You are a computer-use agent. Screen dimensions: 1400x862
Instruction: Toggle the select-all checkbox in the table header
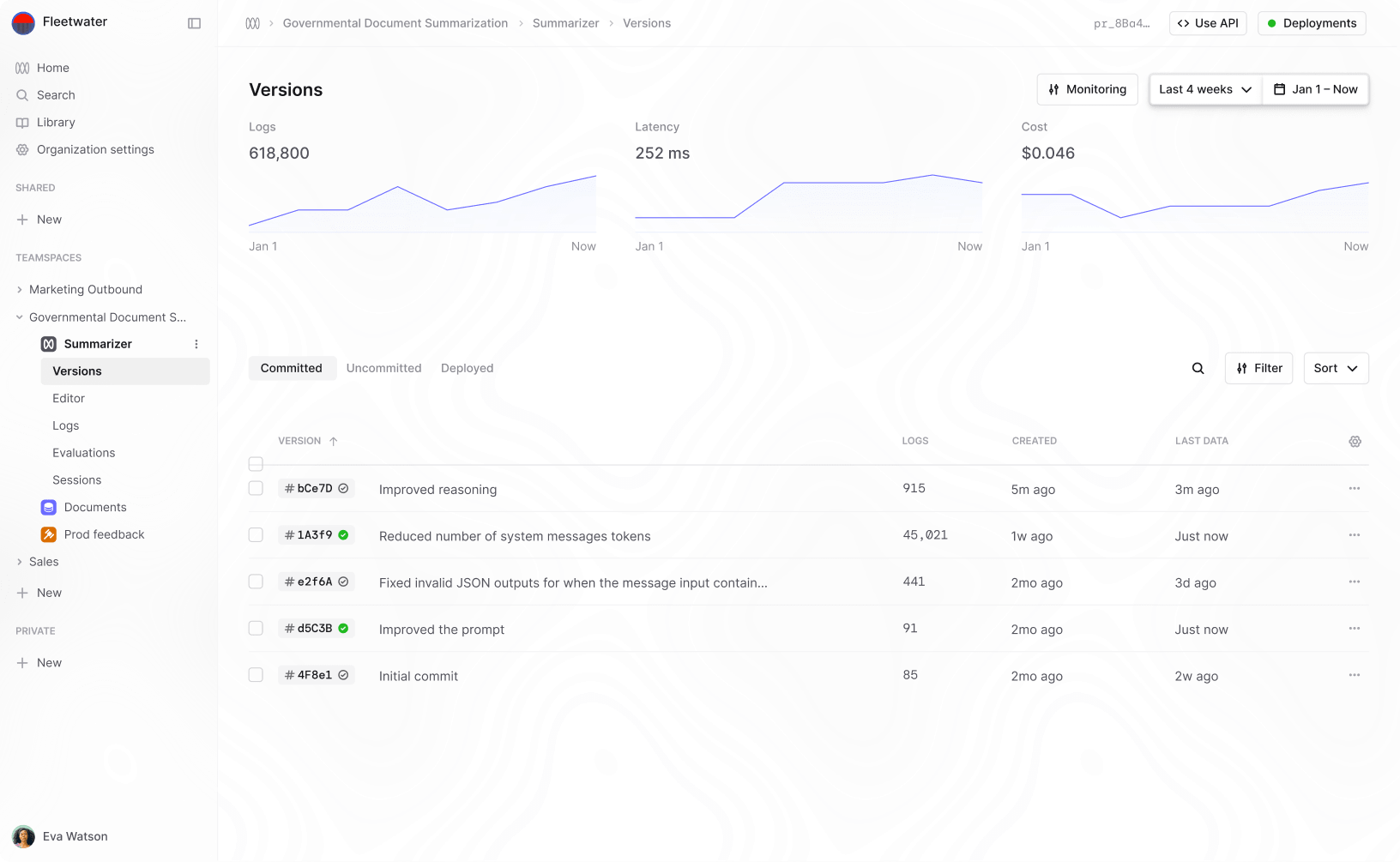(256, 464)
